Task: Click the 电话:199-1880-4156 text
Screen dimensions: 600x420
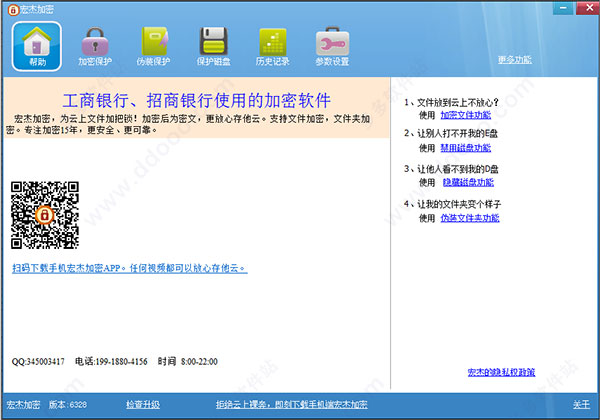Action: pos(111,361)
